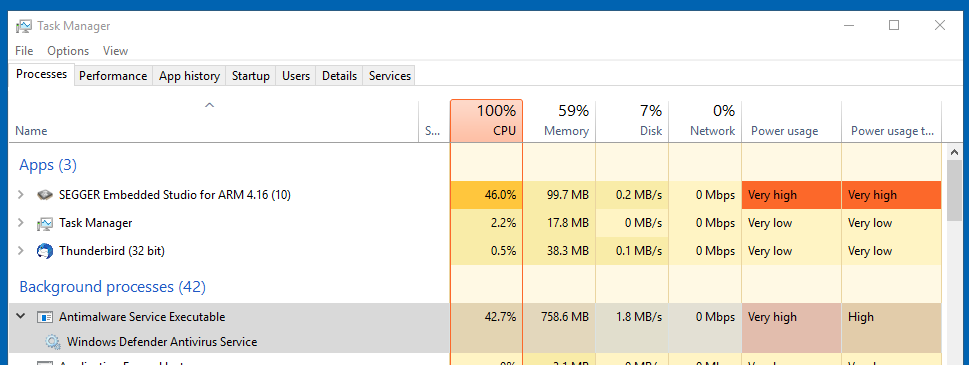The image size is (969, 365).
Task: Click the sort arrow above the Name column
Action: 209,106
